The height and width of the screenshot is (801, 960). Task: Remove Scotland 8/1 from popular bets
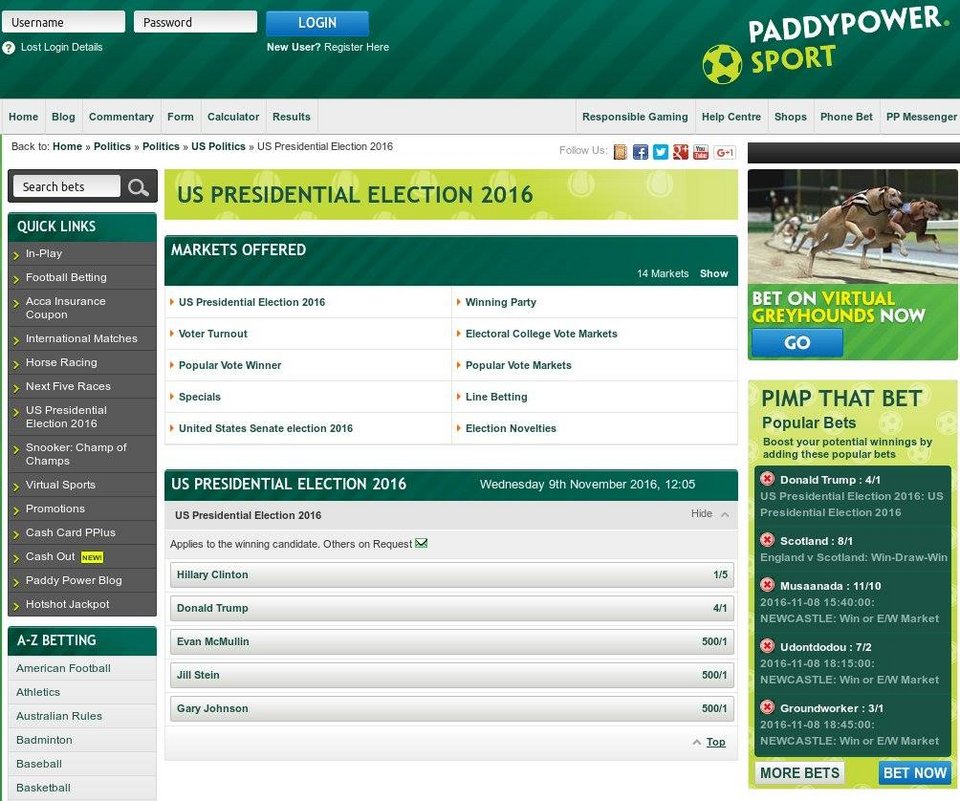click(767, 540)
